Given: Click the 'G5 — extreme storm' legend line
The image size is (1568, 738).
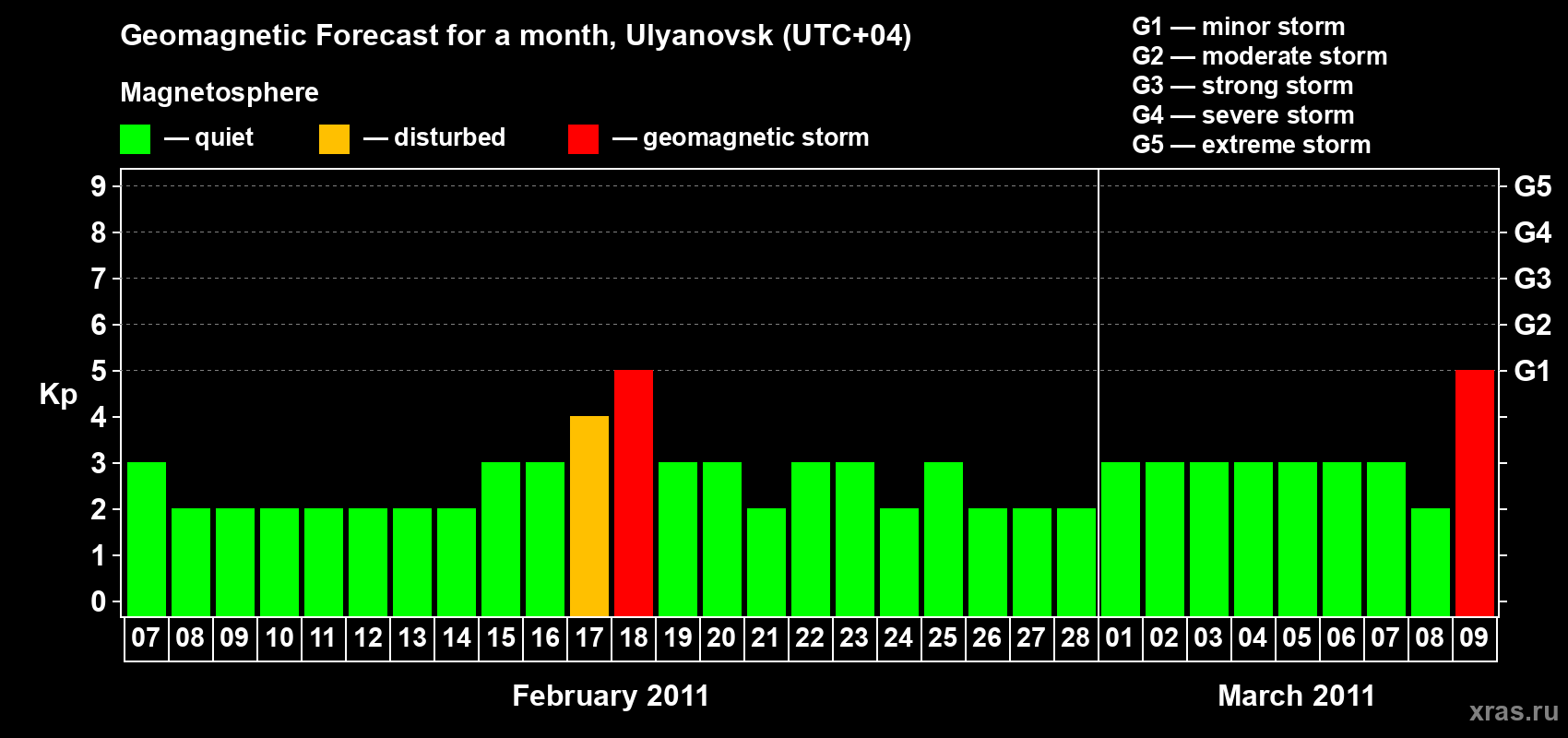Looking at the screenshot, I should (1252, 145).
